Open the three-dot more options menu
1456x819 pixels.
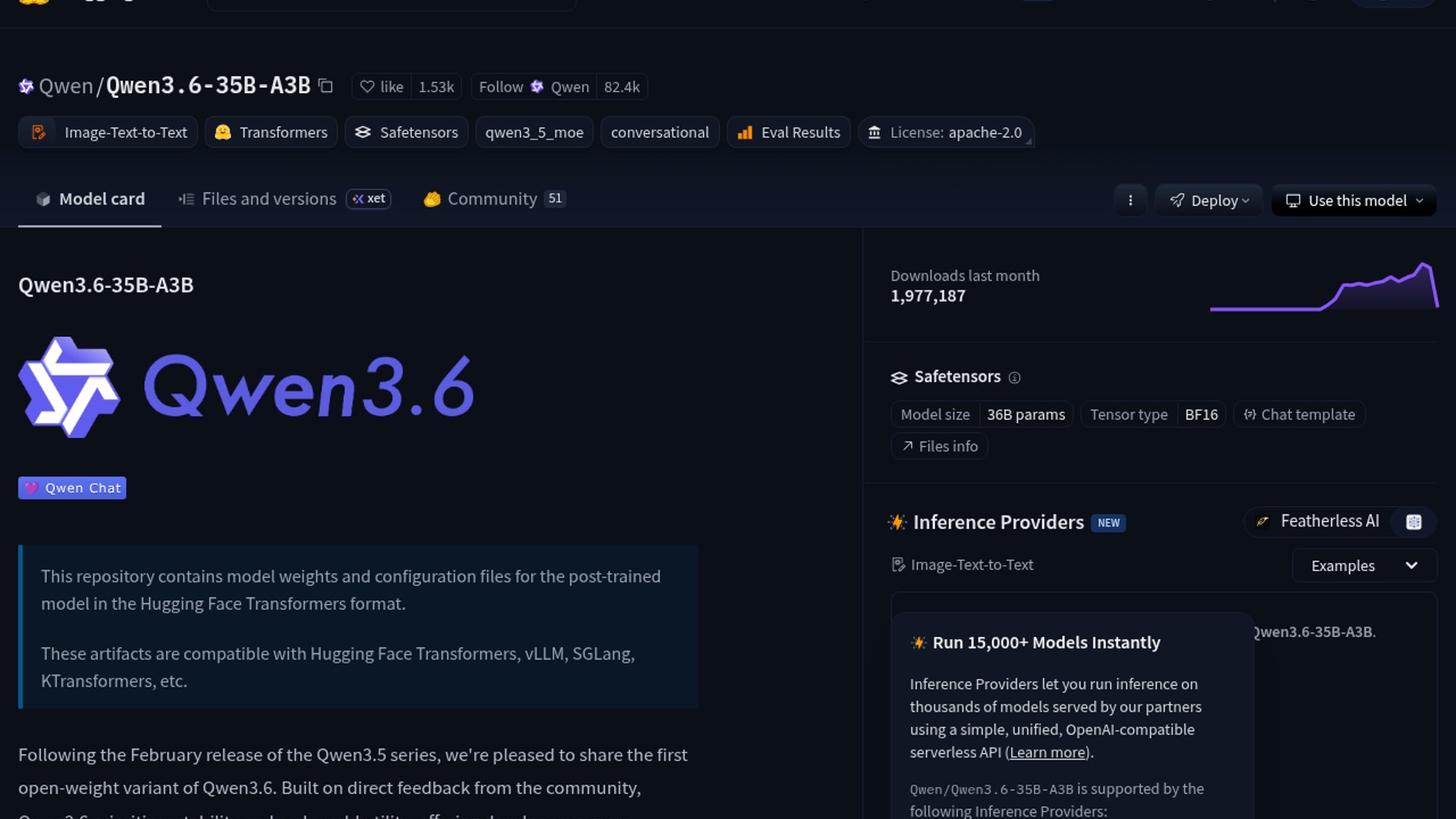tap(1130, 200)
